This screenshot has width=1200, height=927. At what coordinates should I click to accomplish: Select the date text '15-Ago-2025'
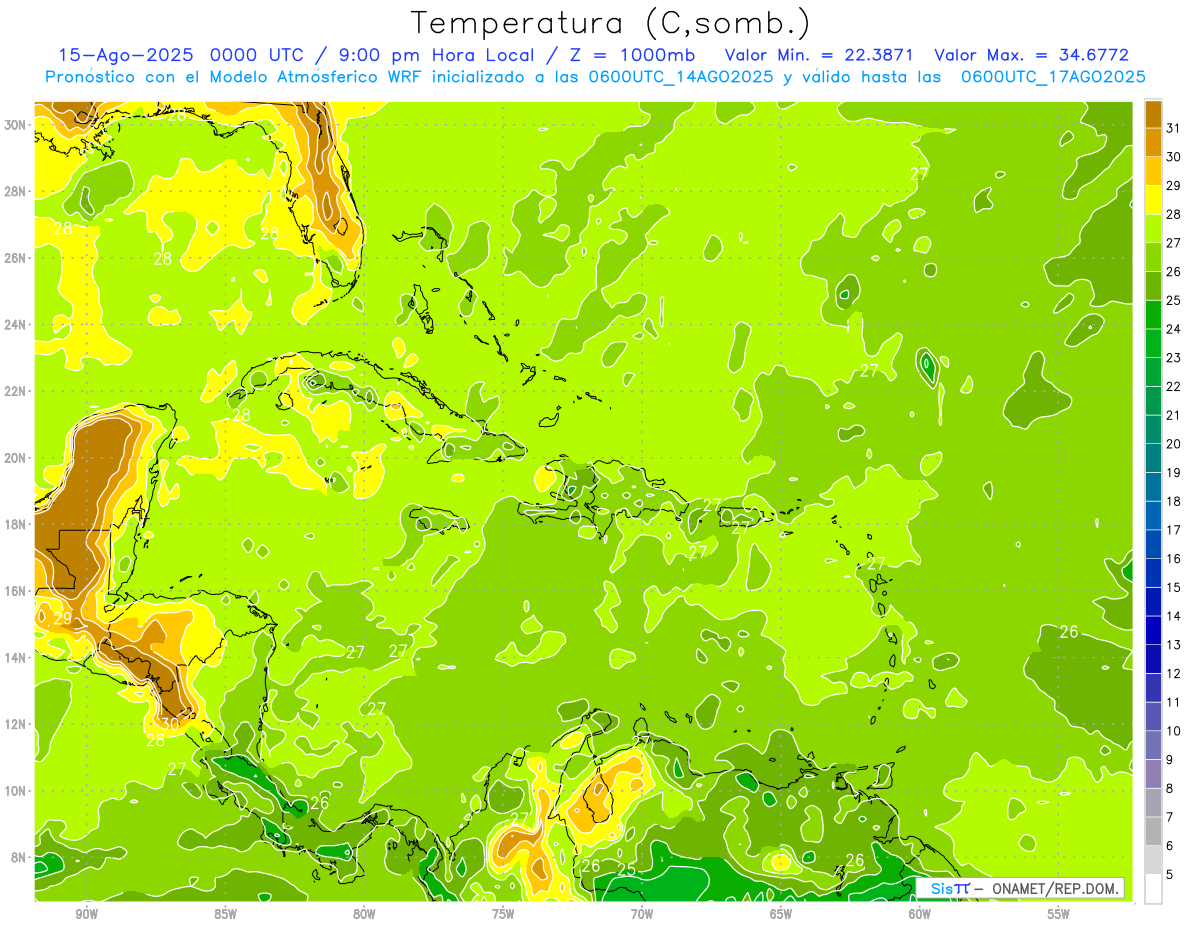pos(125,56)
